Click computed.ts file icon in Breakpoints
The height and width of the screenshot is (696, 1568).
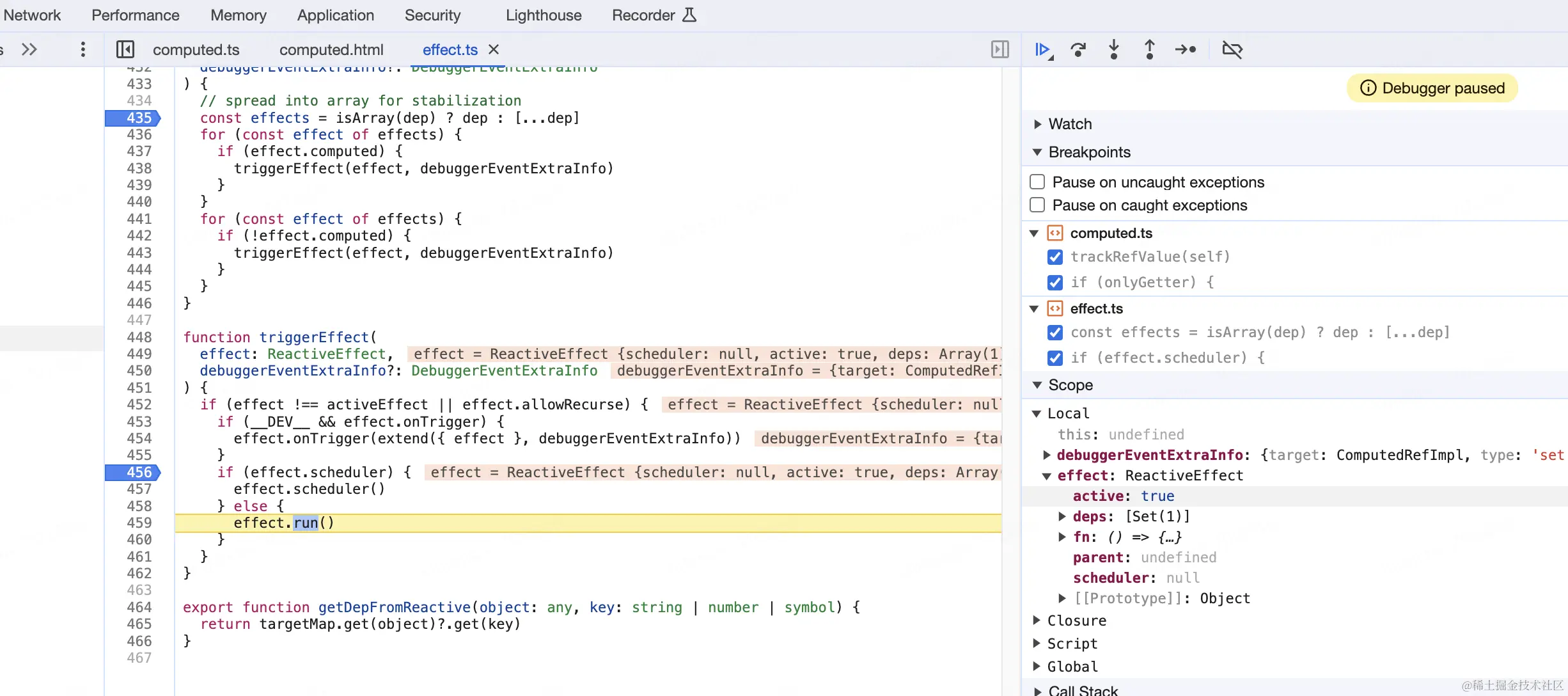[1055, 233]
